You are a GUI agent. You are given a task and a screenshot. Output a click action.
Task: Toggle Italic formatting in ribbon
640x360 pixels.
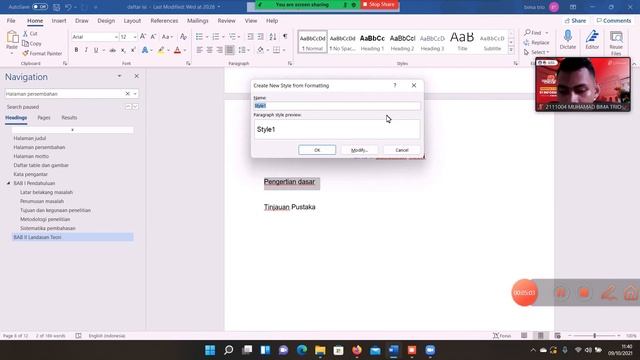click(x=86, y=50)
